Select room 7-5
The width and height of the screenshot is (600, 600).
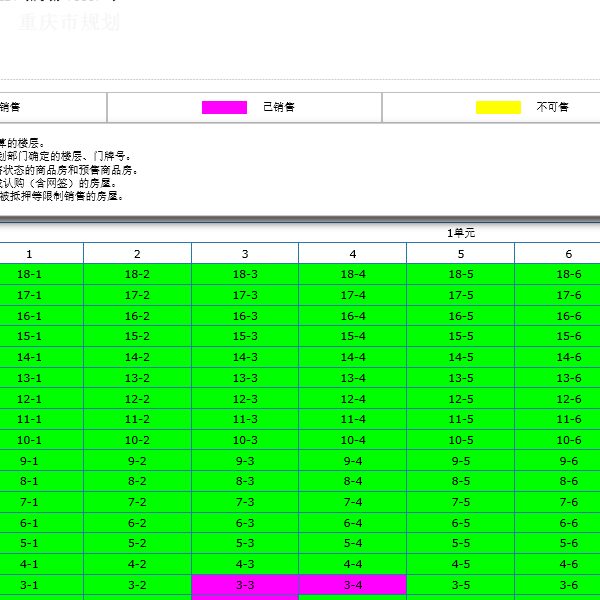tap(461, 502)
